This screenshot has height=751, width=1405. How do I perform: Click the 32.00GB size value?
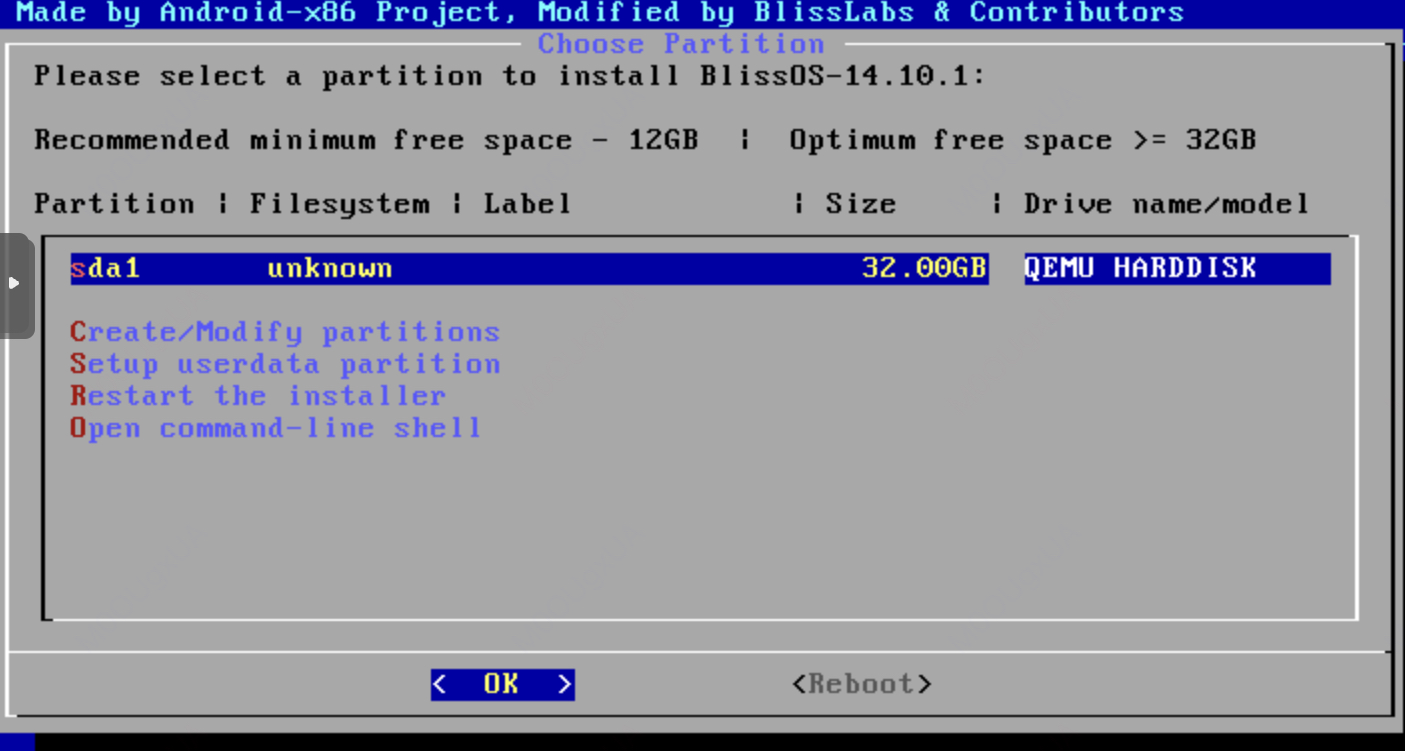click(924, 268)
